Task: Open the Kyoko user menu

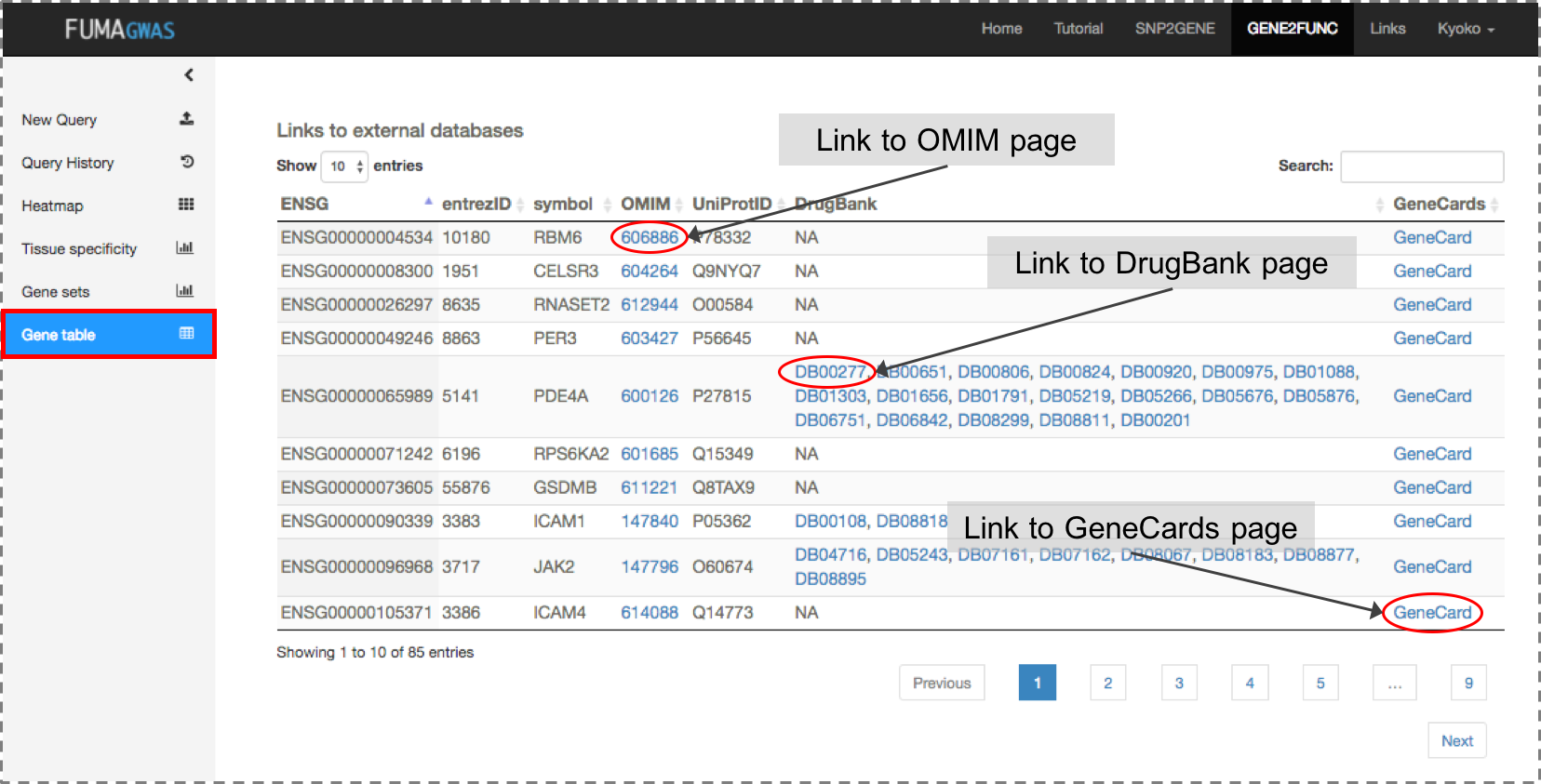Action: pos(1466,29)
